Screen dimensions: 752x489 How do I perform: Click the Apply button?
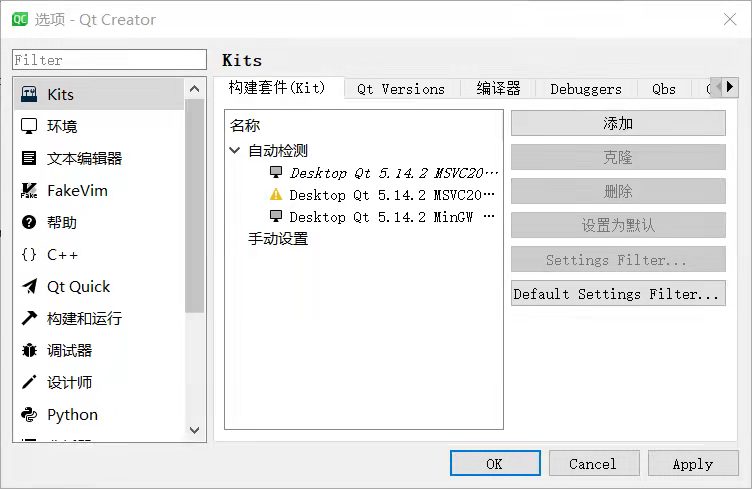click(693, 463)
